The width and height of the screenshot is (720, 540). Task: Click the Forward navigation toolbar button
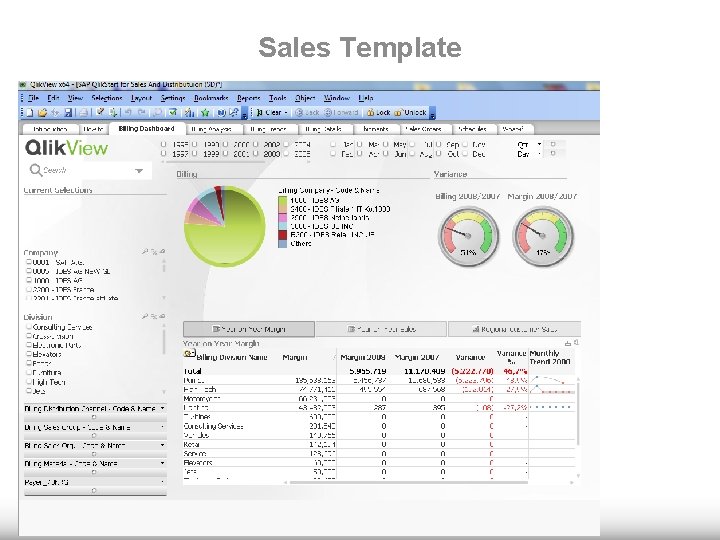point(341,112)
